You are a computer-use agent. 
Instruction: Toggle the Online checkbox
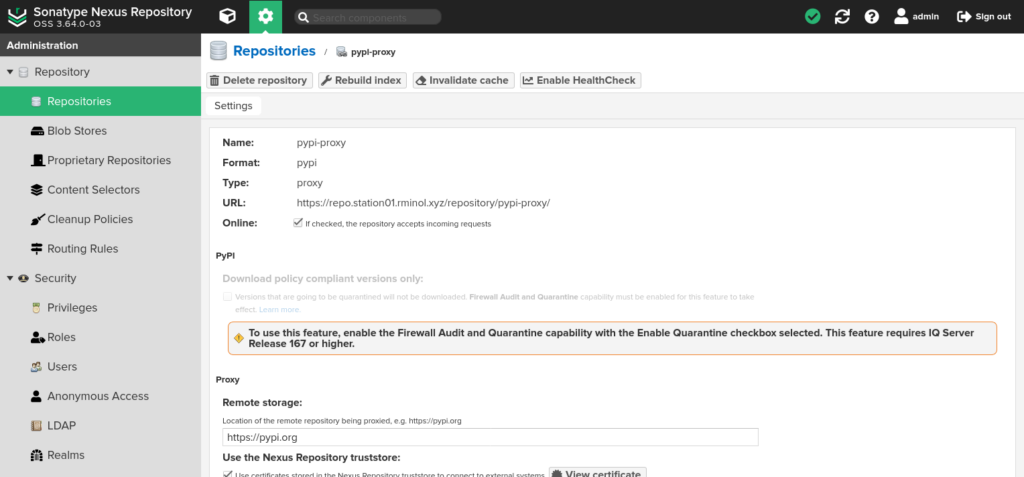[x=298, y=223]
